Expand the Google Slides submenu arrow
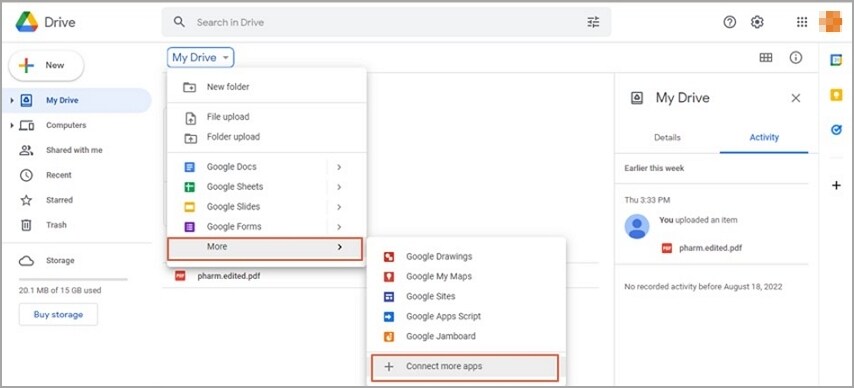The image size is (854, 388). tap(339, 207)
